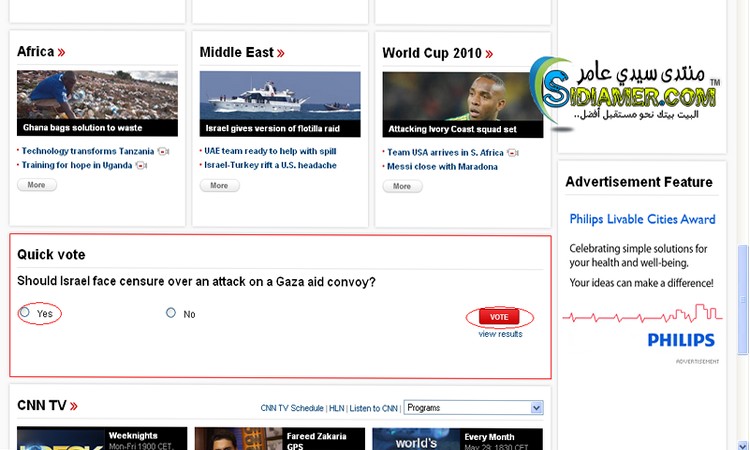The width and height of the screenshot is (750, 450).
Task: Open the Programs dropdown in CNN TV
Action: pos(473,408)
